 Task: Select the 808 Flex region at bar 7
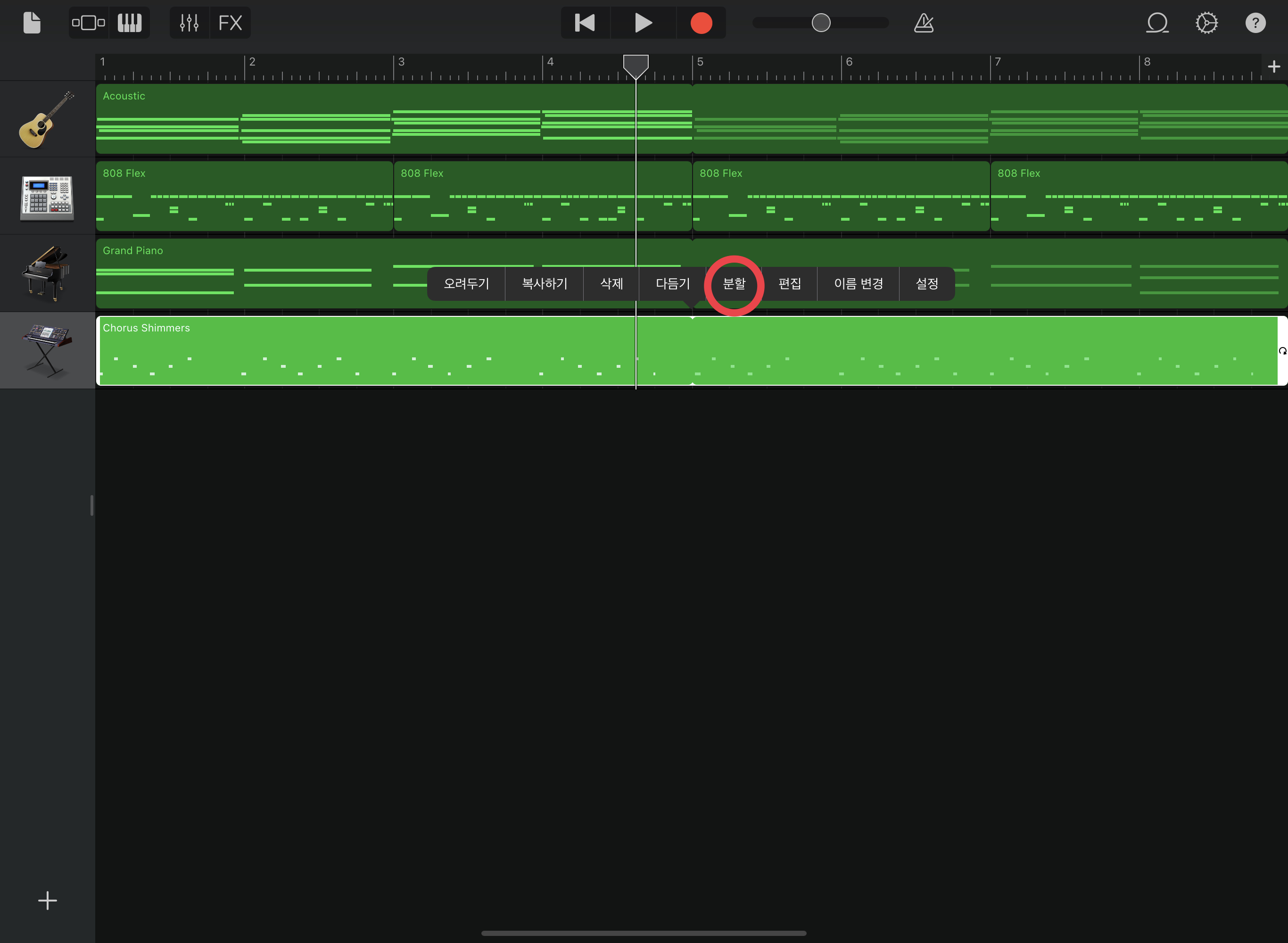click(x=1139, y=196)
